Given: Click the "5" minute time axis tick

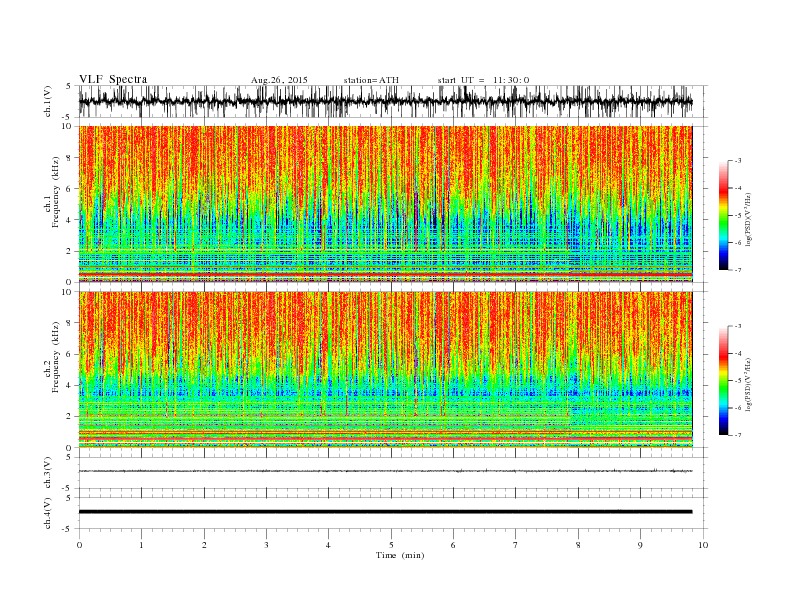Looking at the screenshot, I should 391,545.
